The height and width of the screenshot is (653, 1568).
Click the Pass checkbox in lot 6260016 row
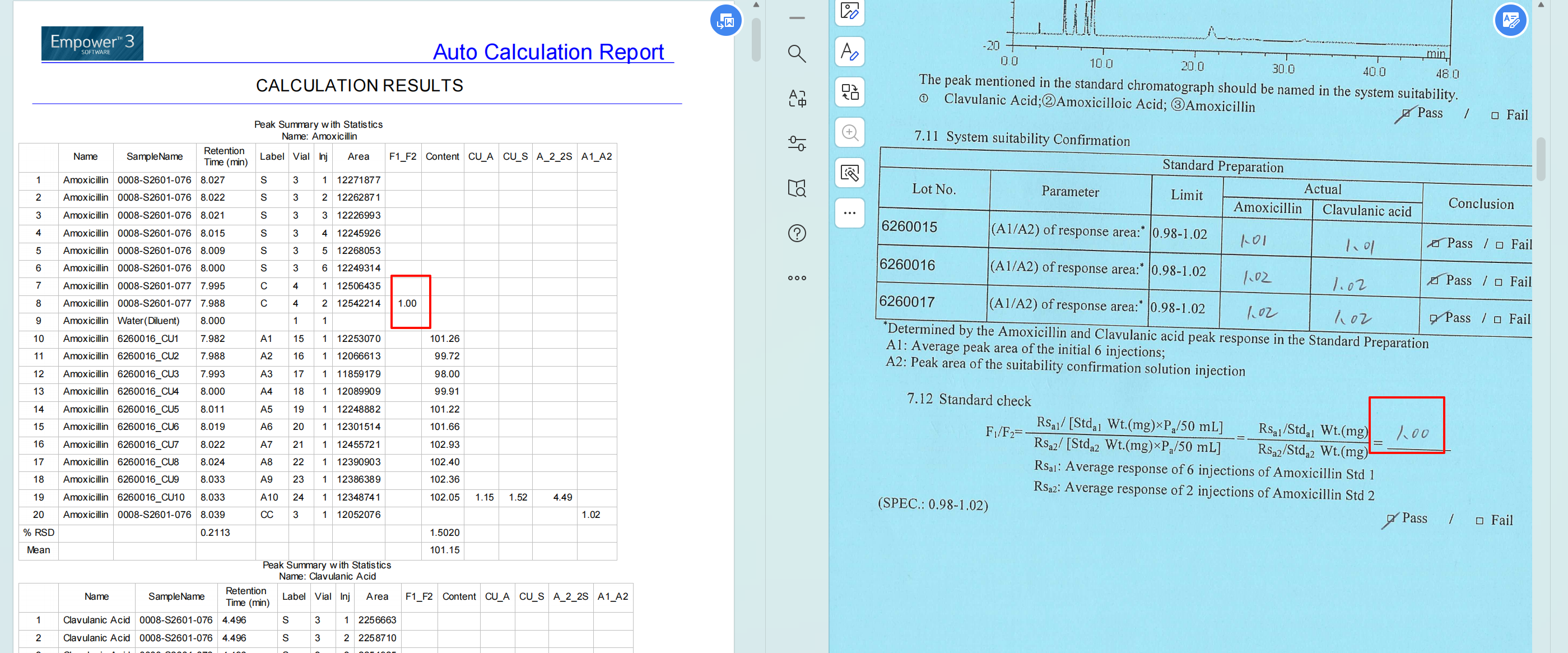[x=1434, y=280]
